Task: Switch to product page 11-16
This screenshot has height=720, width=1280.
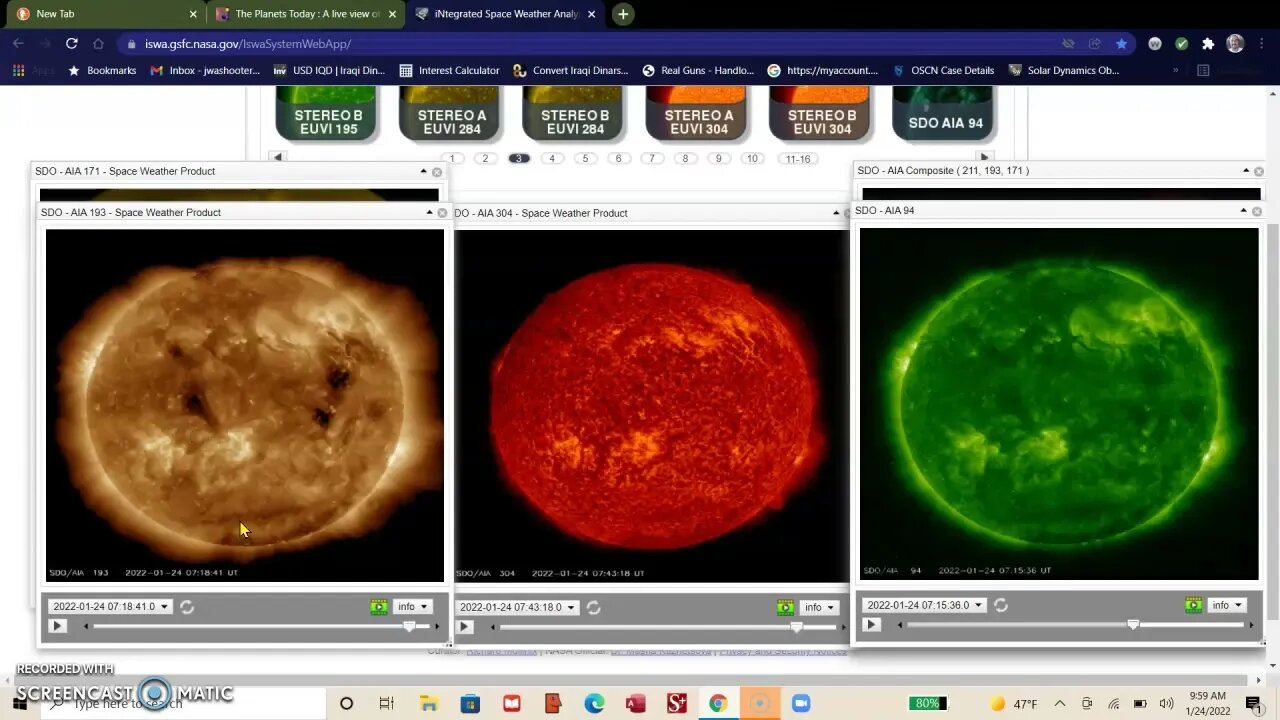Action: (x=798, y=159)
